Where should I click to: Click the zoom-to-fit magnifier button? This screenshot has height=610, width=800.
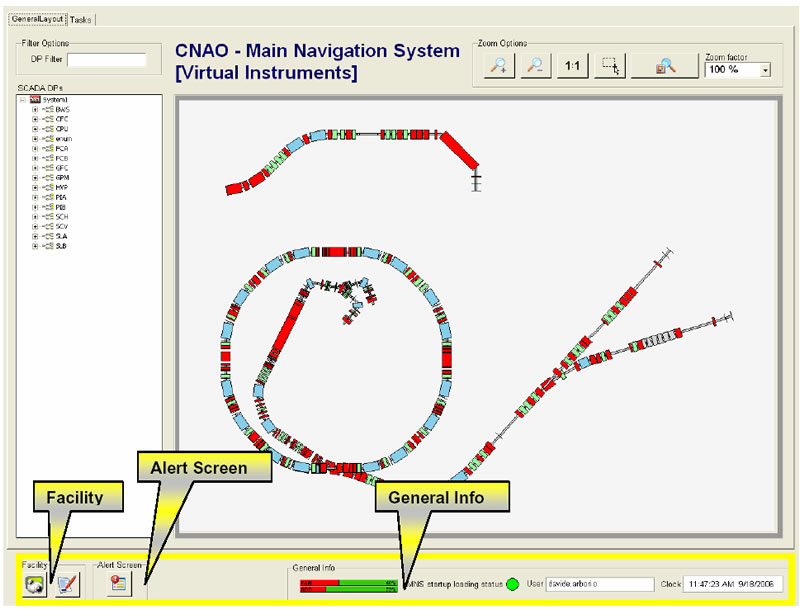click(664, 67)
